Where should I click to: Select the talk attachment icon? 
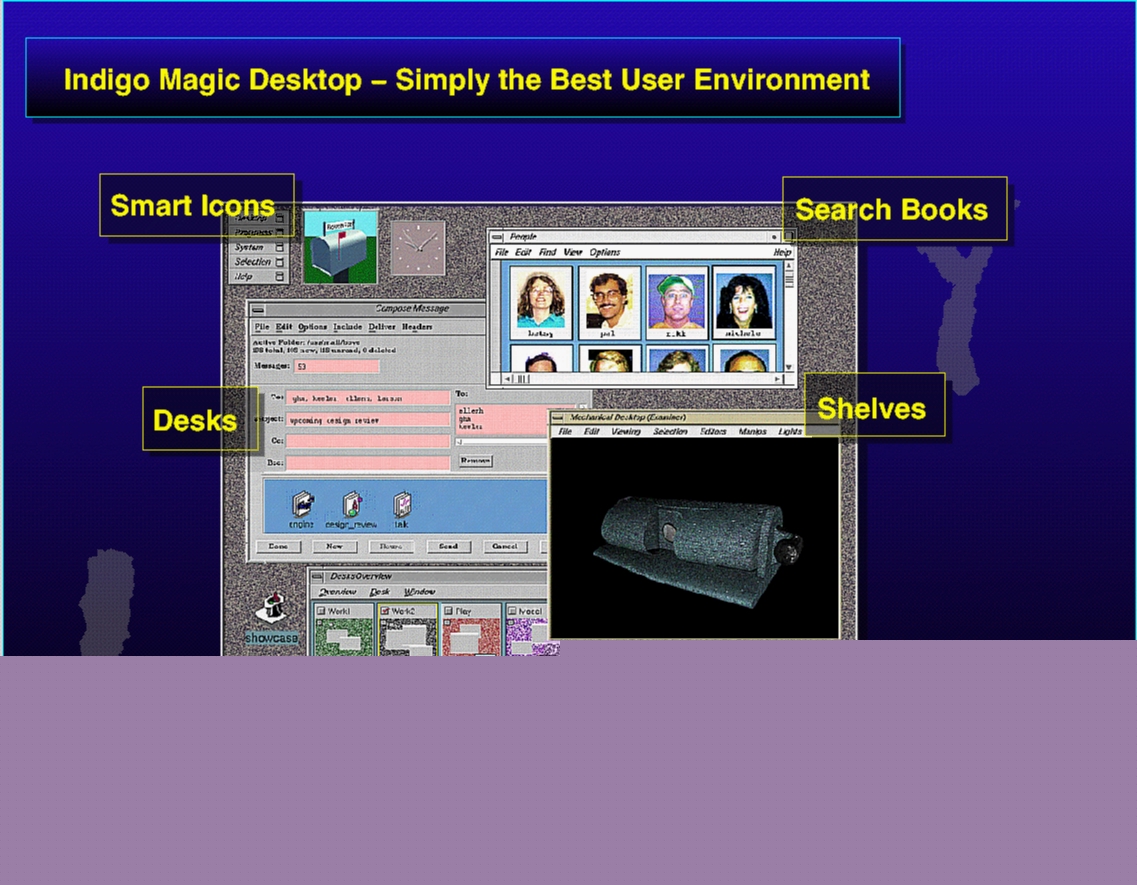pos(402,510)
